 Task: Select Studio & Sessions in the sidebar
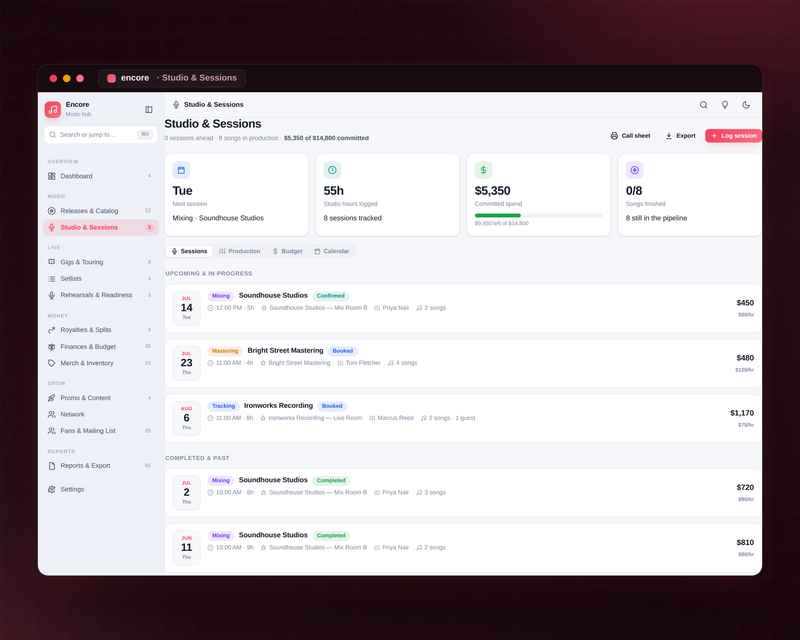pos(101,227)
